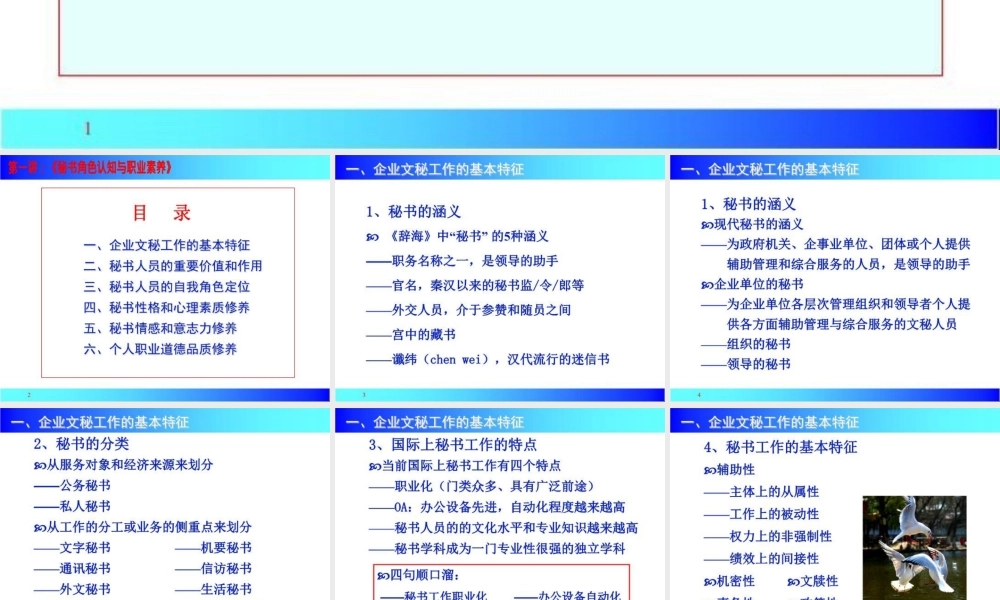Click the heading 2、秘书的分类
The width and height of the screenshot is (1000, 600).
pos(81,444)
